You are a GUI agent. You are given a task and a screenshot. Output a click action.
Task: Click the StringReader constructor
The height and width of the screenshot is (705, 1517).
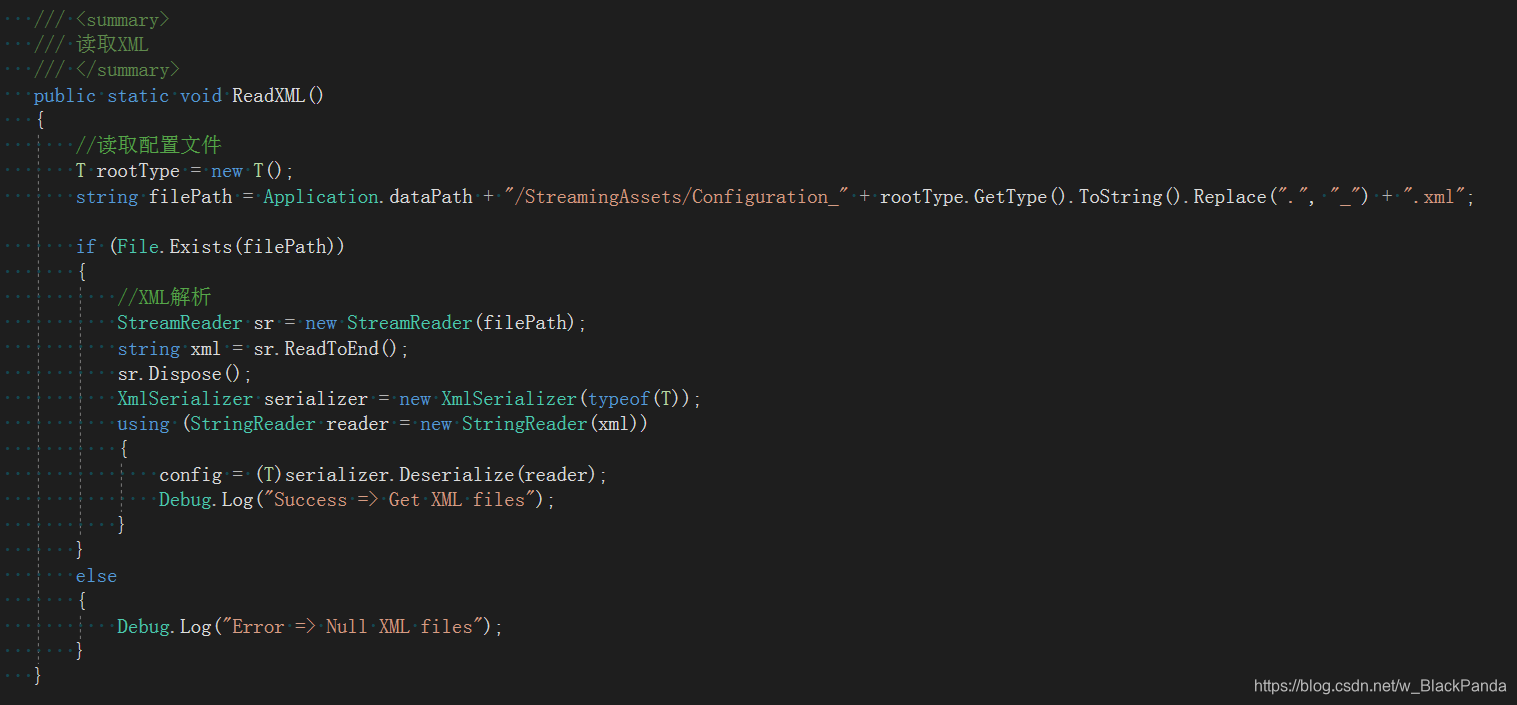(524, 423)
